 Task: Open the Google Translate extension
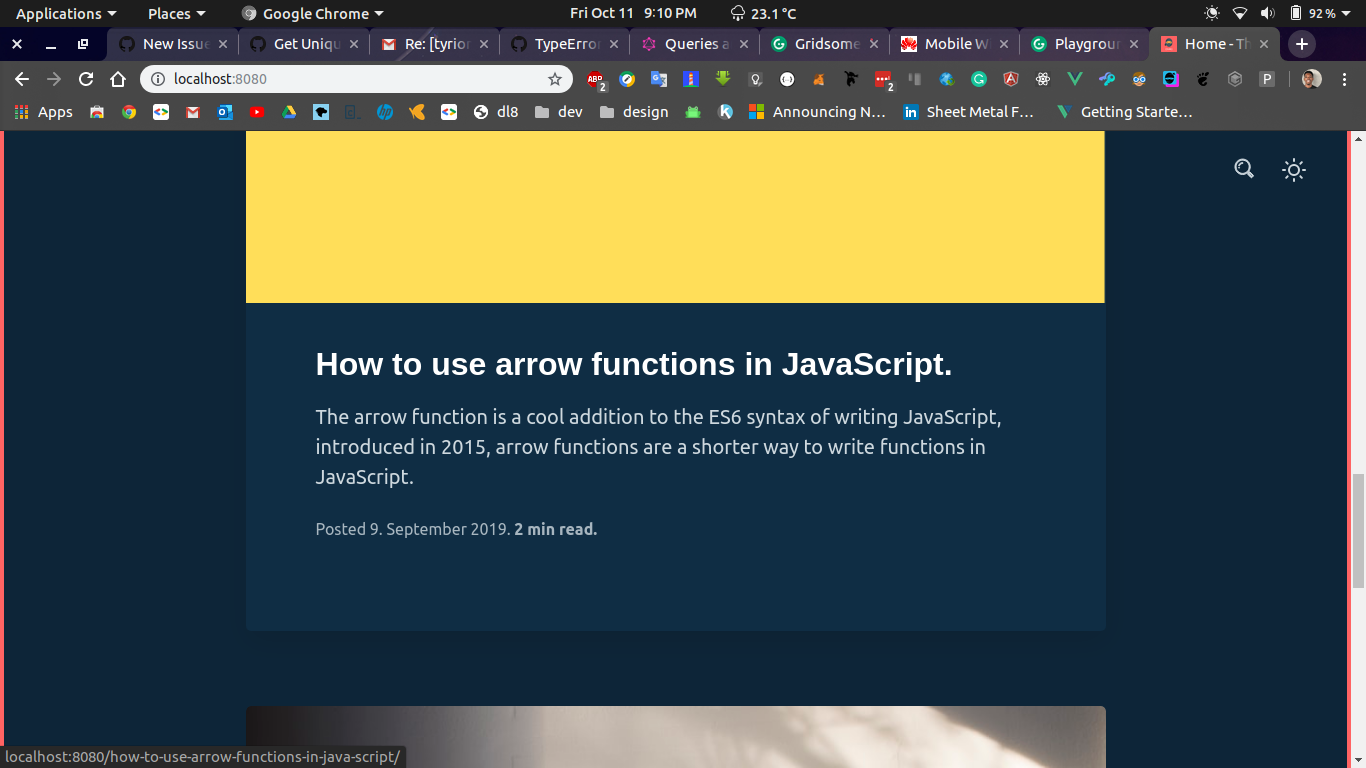point(659,79)
